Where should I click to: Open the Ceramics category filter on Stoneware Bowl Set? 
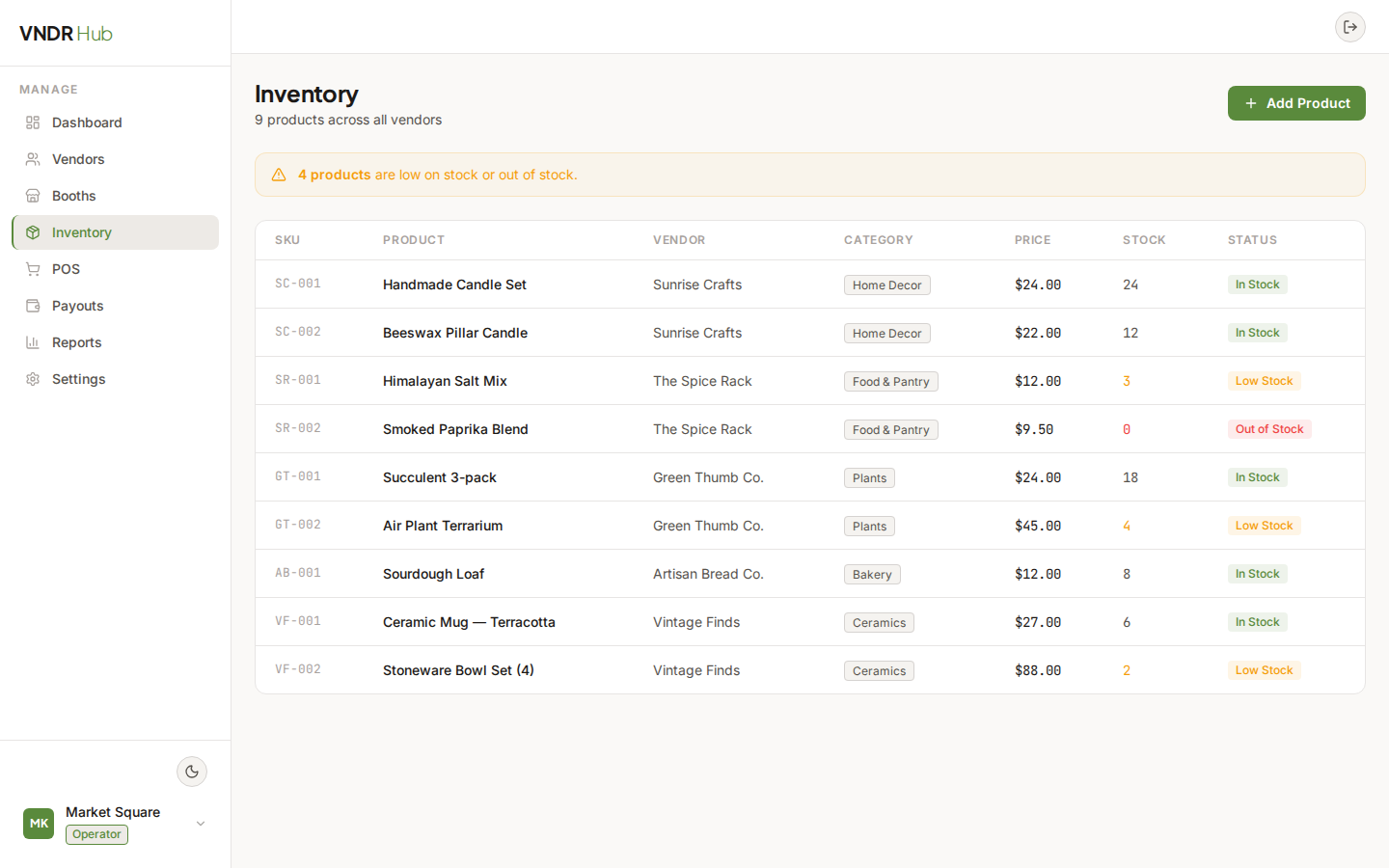point(879,670)
